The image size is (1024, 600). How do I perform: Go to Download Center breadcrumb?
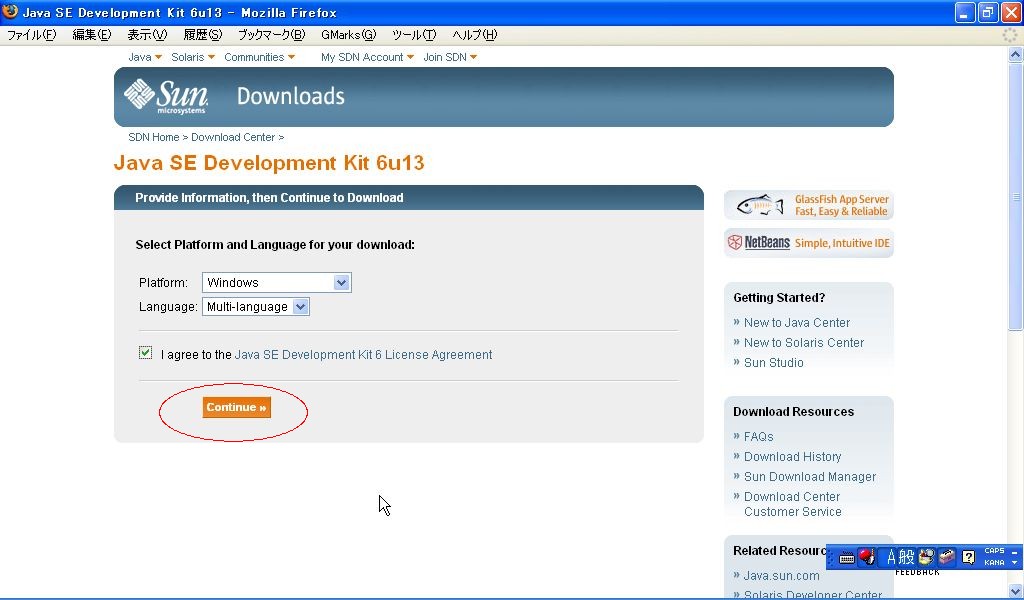pyautogui.click(x=233, y=137)
